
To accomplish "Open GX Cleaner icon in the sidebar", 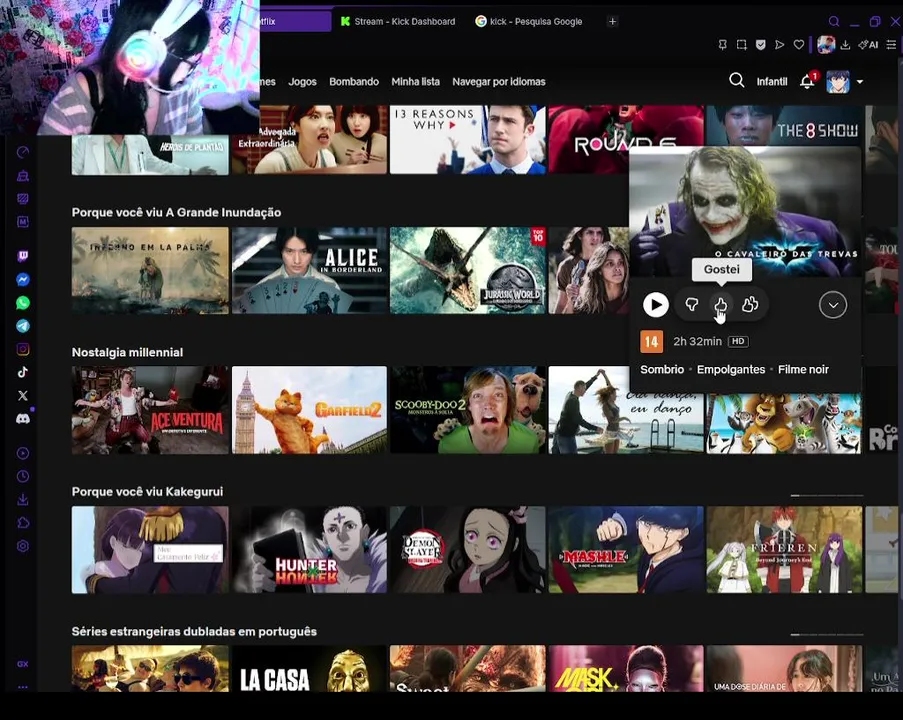I will click(x=22, y=176).
